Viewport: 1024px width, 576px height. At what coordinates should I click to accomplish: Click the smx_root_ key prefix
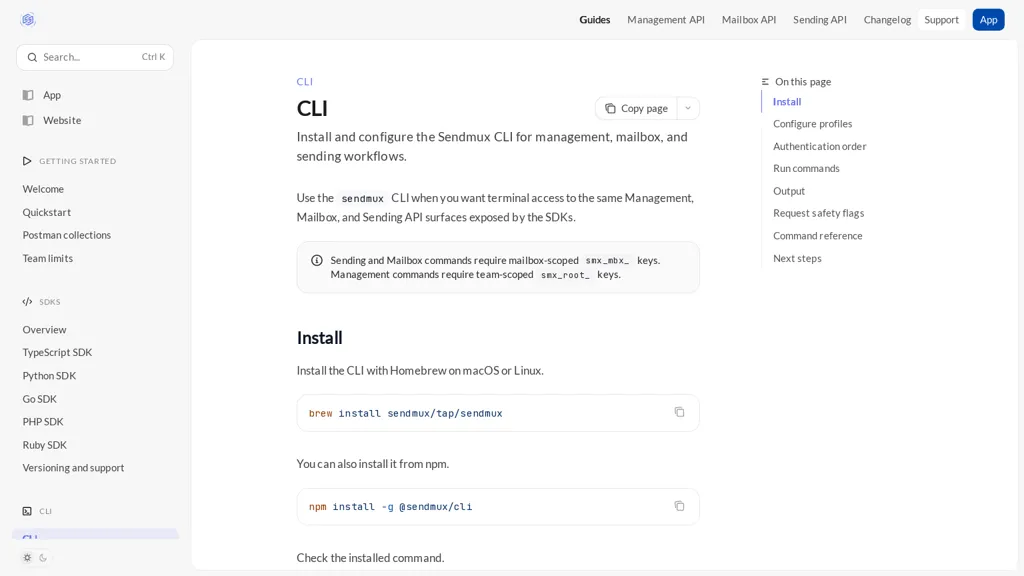[565, 275]
